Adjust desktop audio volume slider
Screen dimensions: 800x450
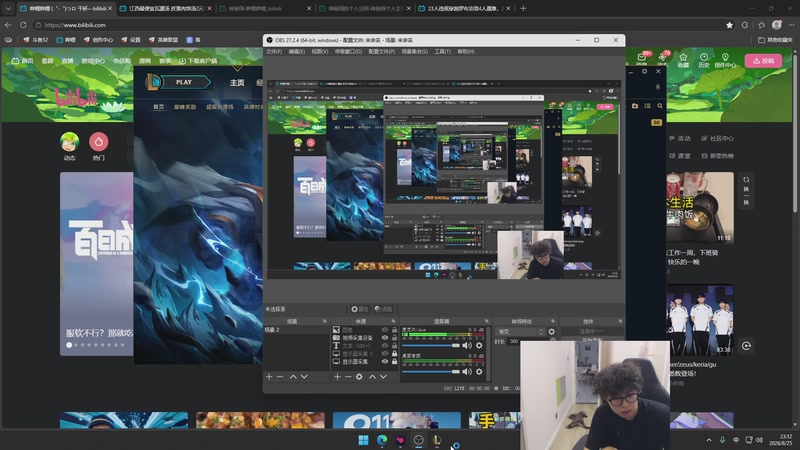(x=431, y=371)
